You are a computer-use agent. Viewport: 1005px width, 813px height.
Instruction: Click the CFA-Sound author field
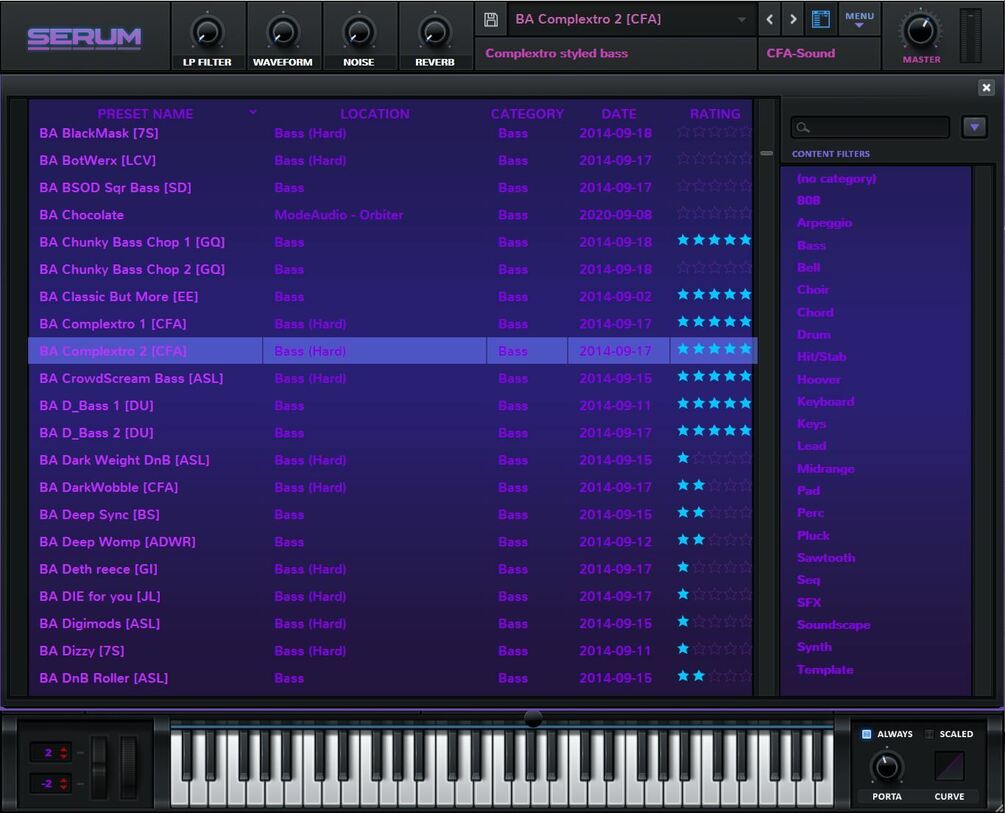[x=818, y=53]
